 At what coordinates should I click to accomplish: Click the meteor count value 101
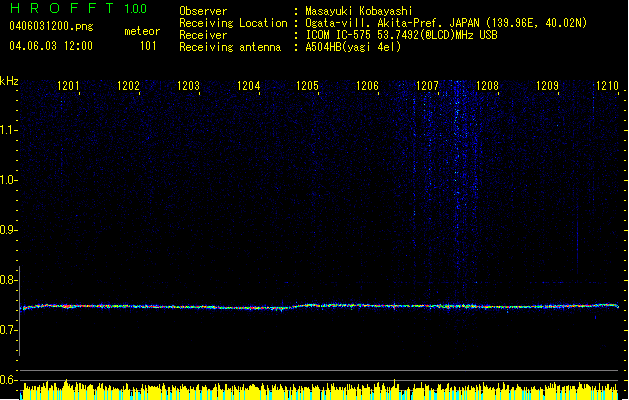(148, 46)
